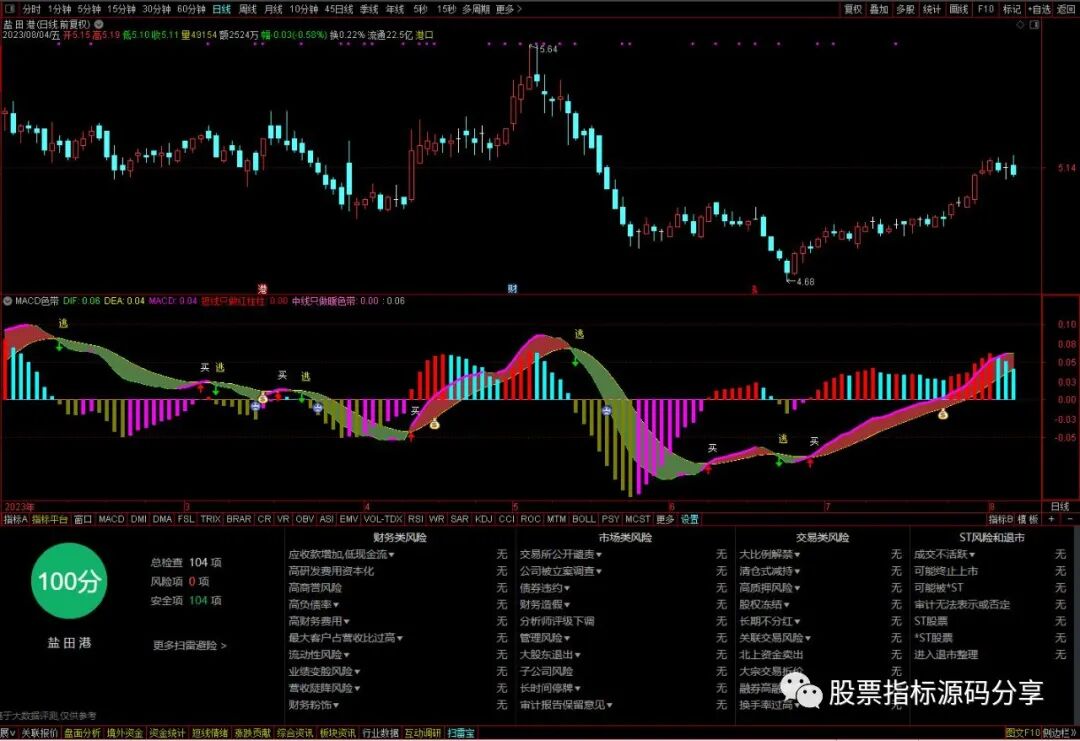This screenshot has height=741, width=1080.
Task: Select the 30分钟 period
Action: [156, 9]
